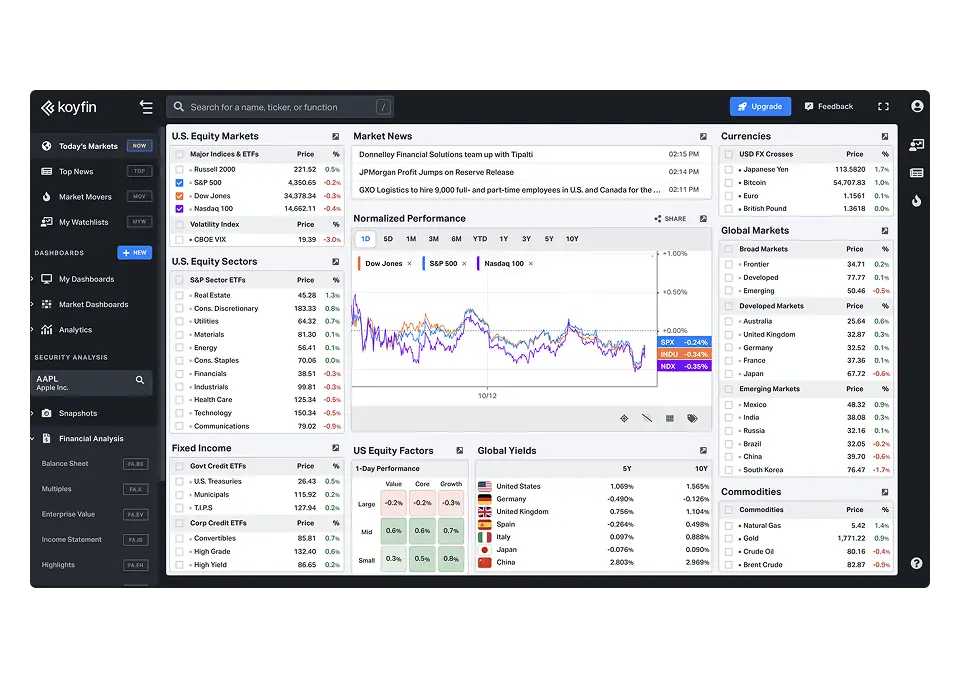Click the Upgrade button
Viewport: 960px width, 678px height.
pyautogui.click(x=760, y=107)
